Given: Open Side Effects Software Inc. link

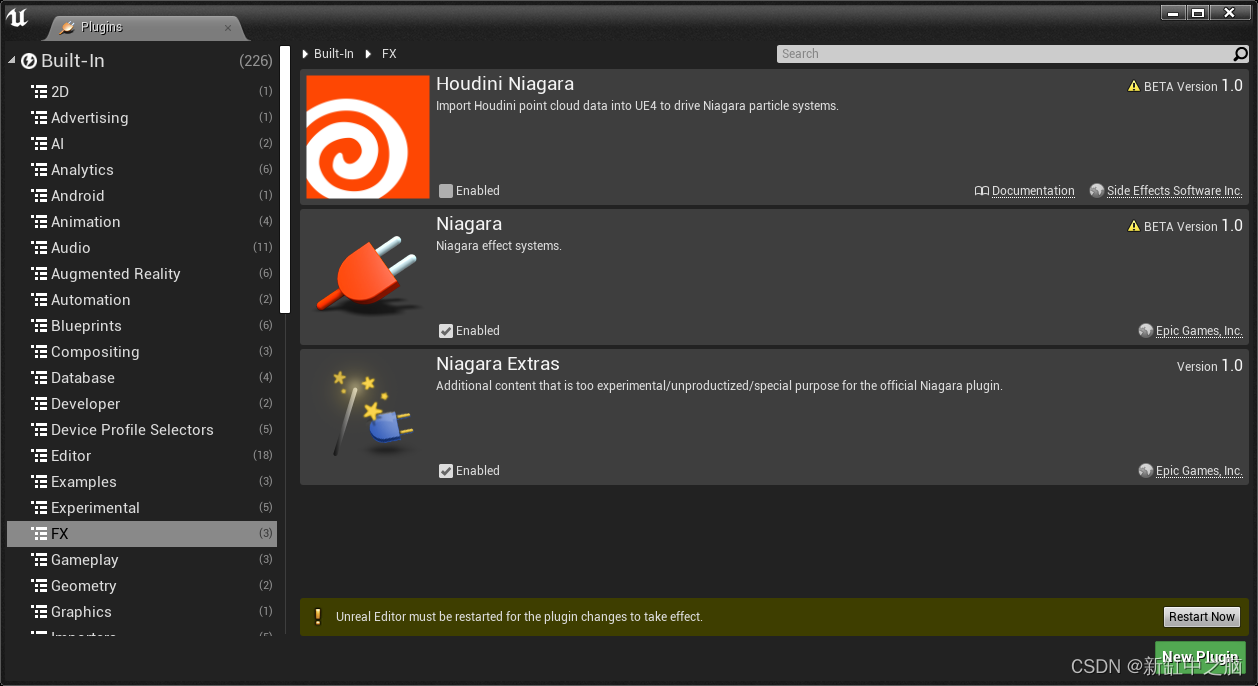Looking at the screenshot, I should pos(1175,191).
